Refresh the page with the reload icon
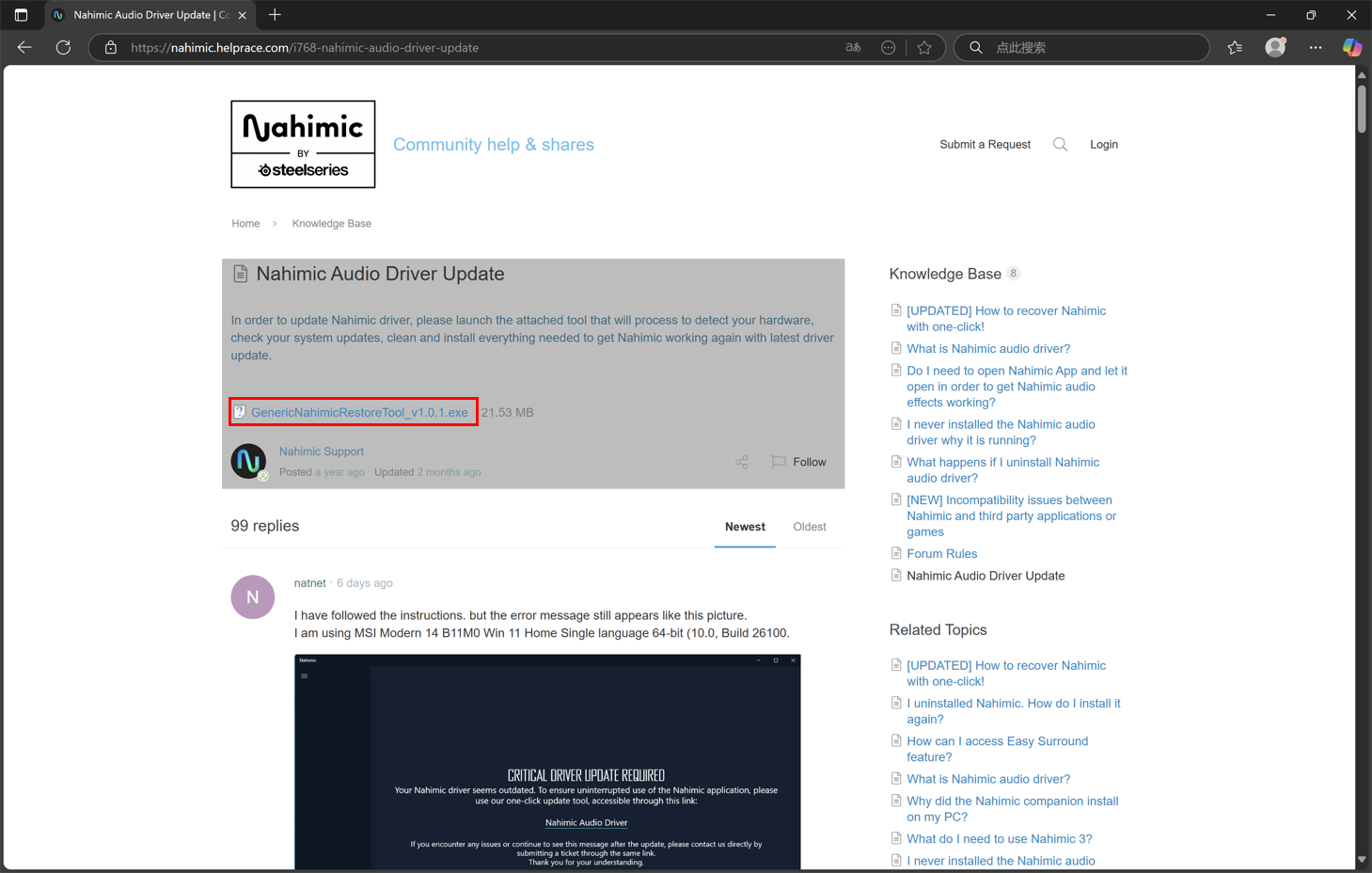This screenshot has width=1372, height=873. coord(63,47)
